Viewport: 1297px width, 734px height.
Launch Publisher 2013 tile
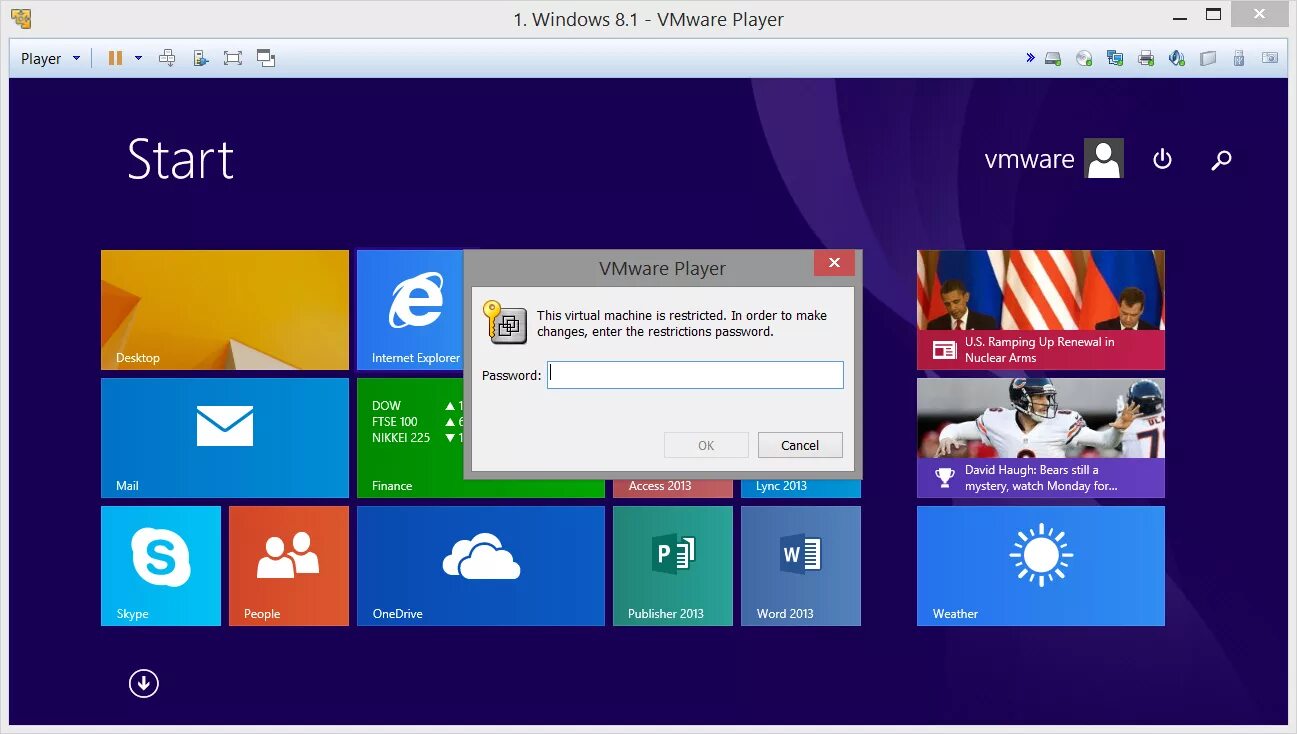click(673, 566)
